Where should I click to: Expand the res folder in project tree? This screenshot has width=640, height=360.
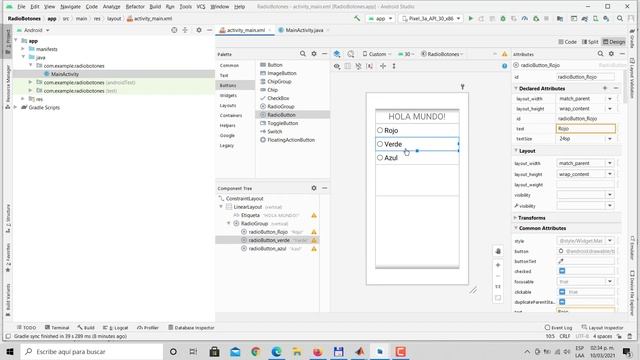coord(23,99)
